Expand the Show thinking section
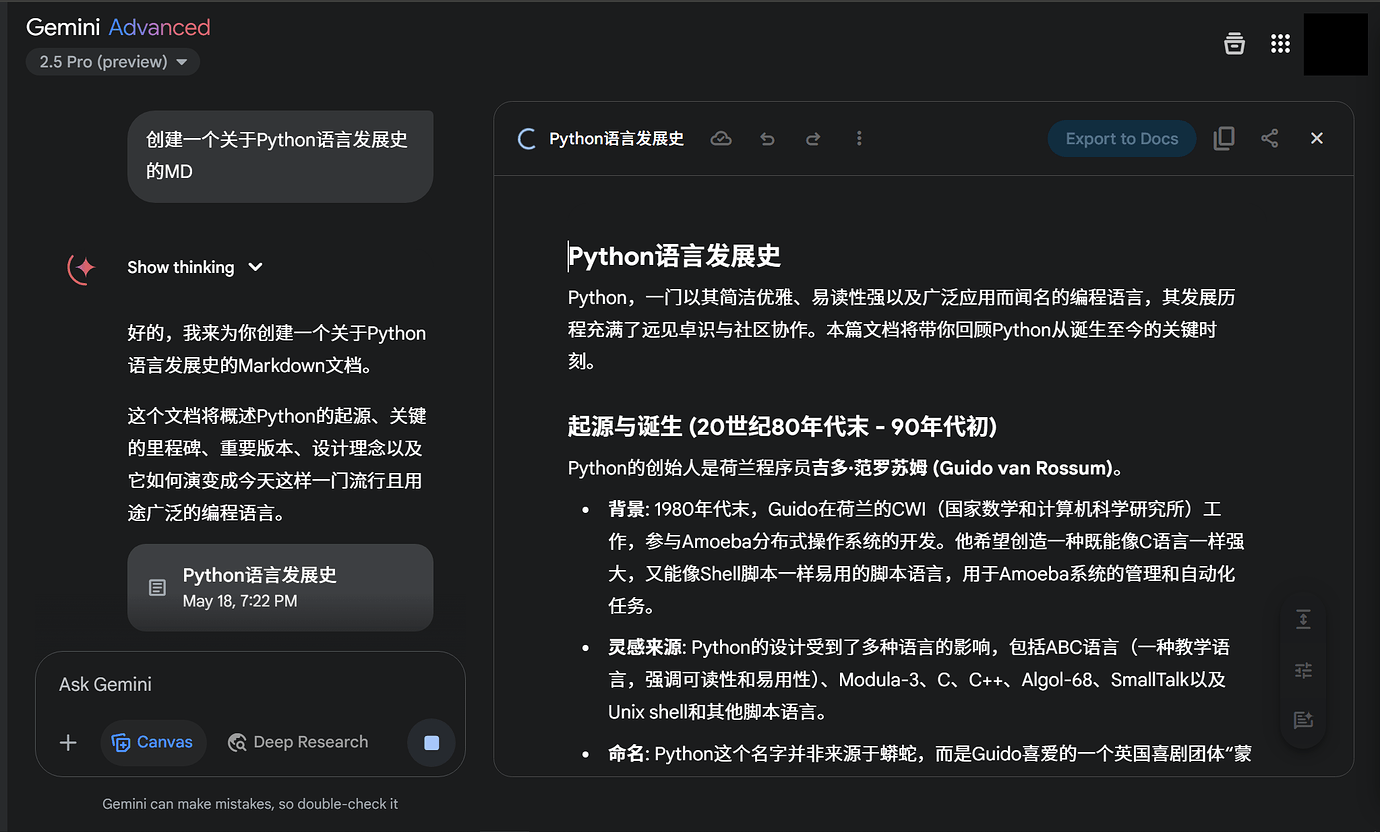 tap(195, 267)
